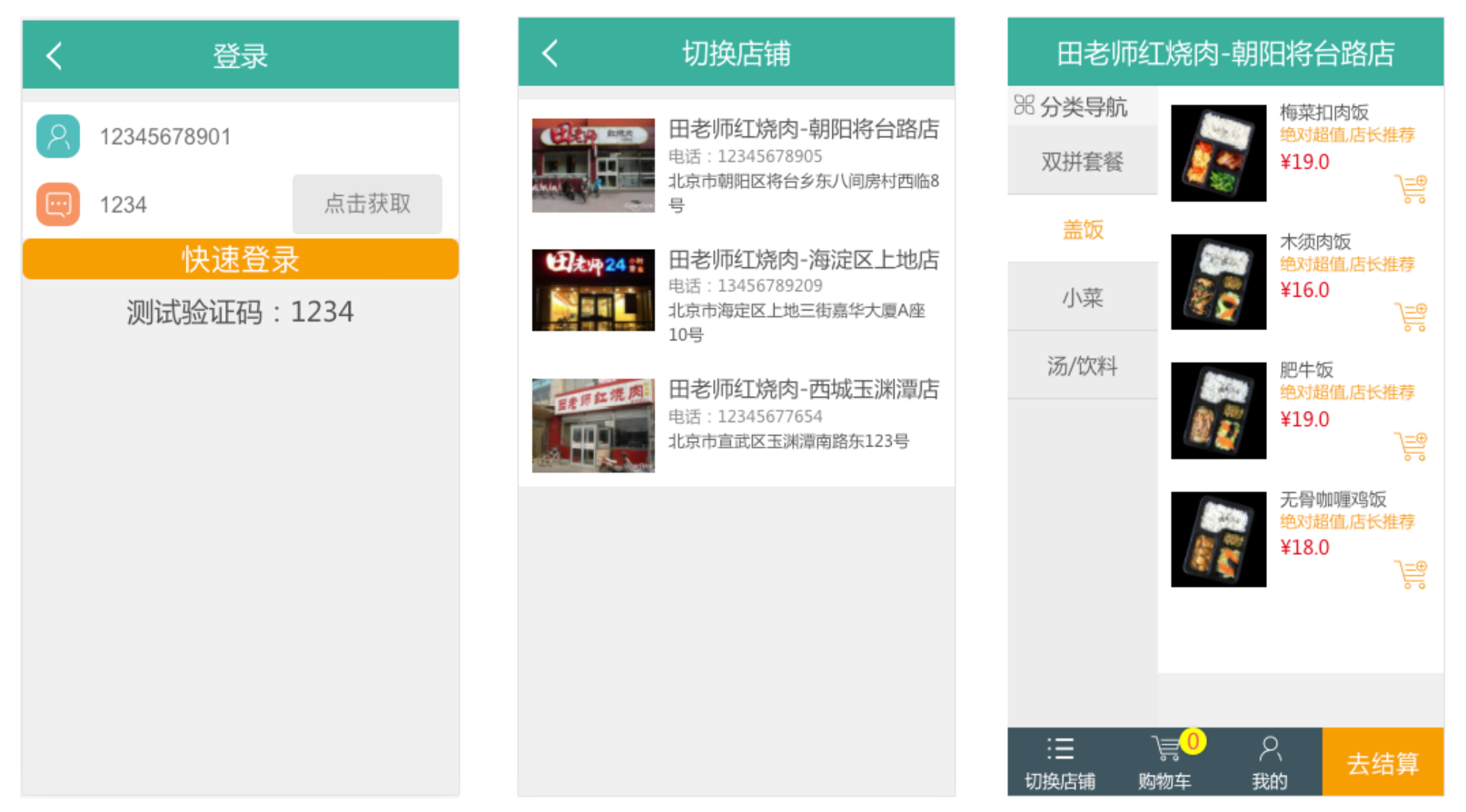1466x812 pixels.
Task: Tap the 点击获取 code button
Action: (367, 203)
